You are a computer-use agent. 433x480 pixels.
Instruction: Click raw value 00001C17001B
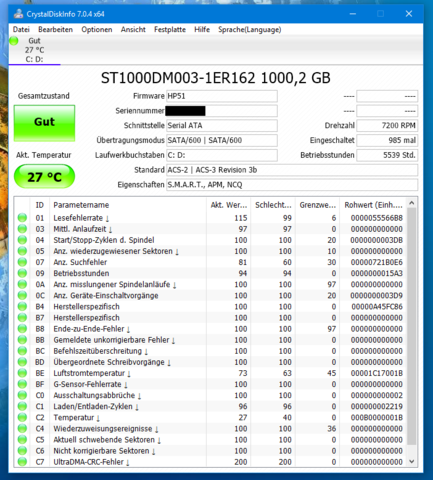[377, 373]
